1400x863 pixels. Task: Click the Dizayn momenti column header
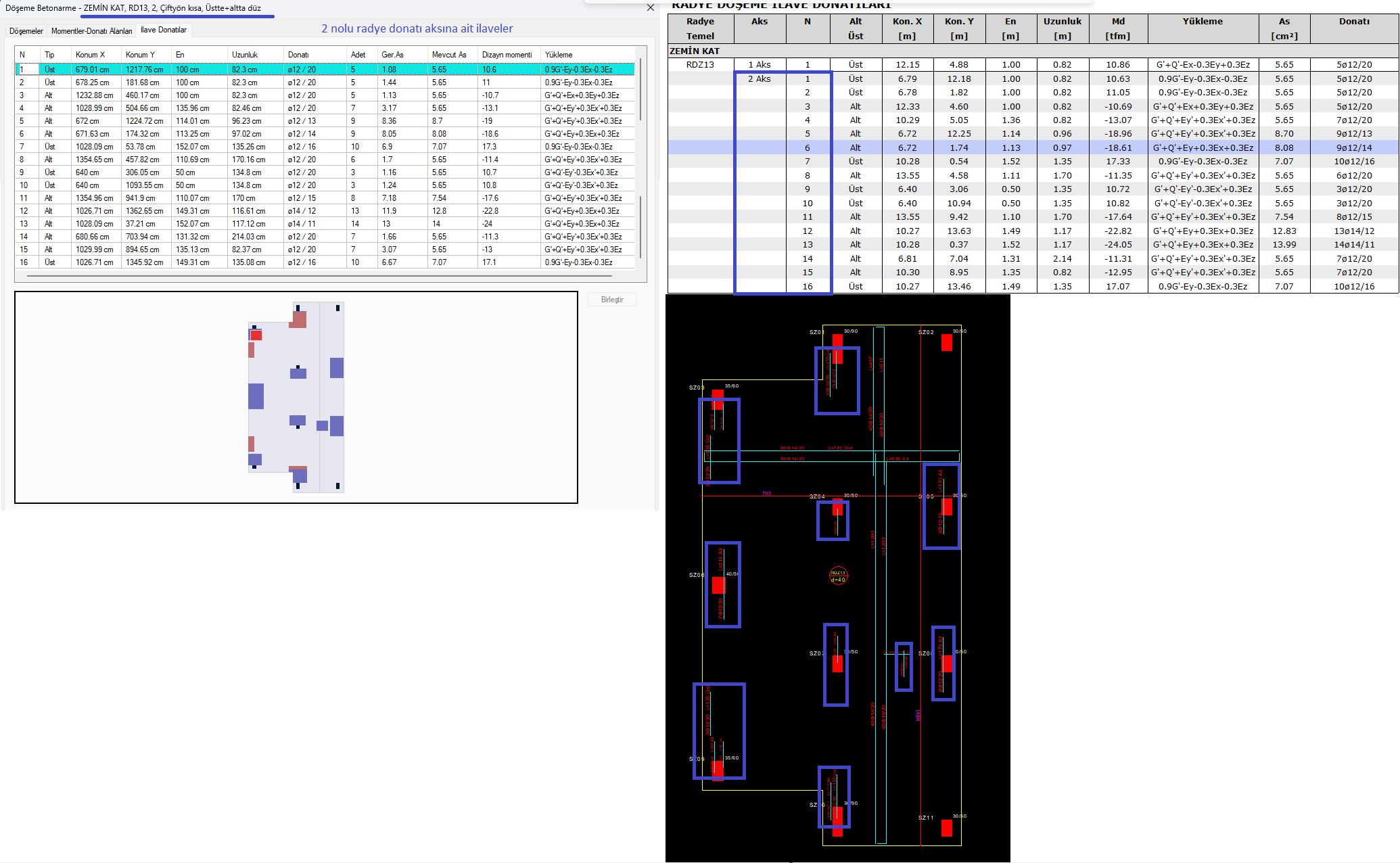509,55
